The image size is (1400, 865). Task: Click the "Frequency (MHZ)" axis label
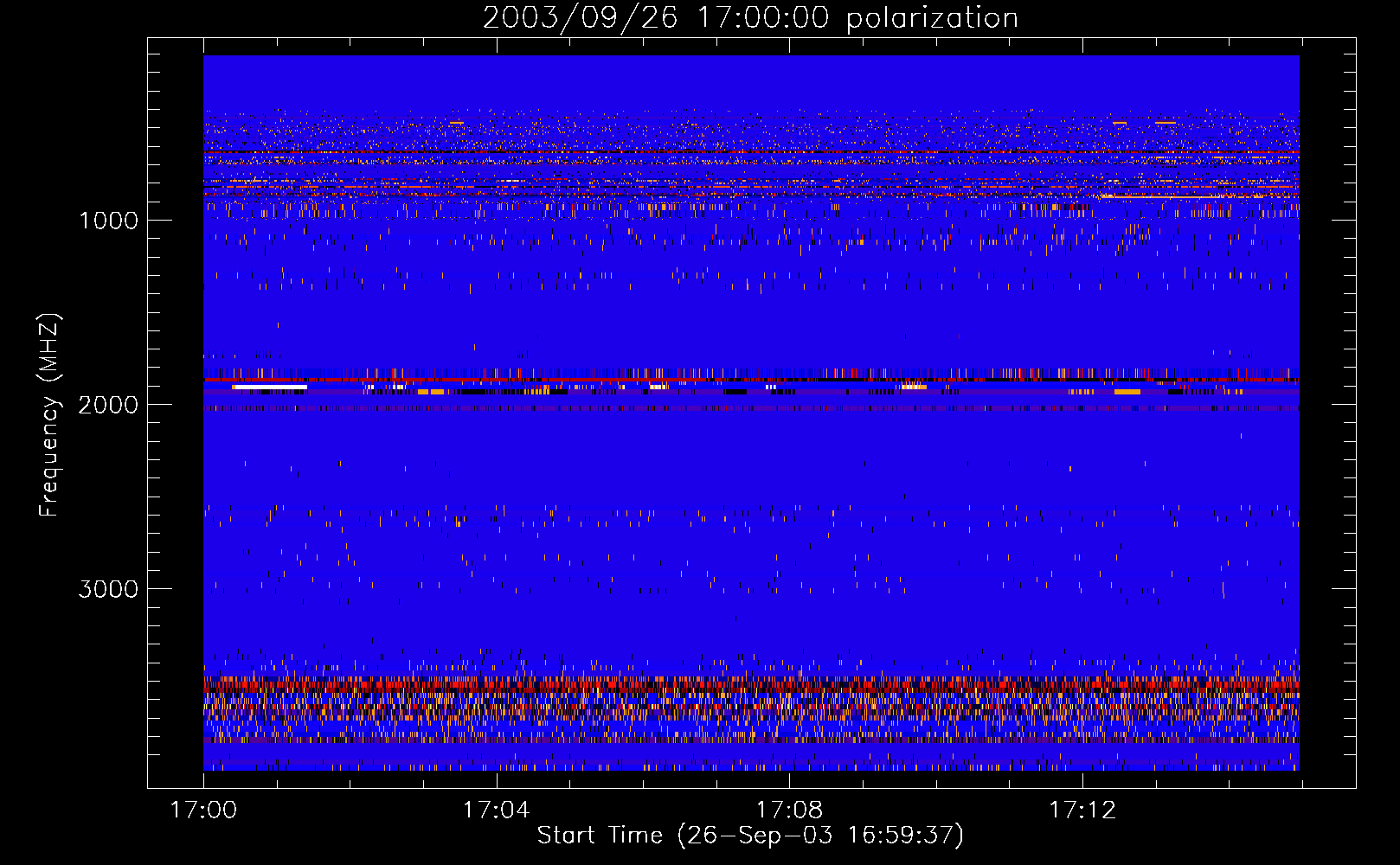tap(49, 415)
